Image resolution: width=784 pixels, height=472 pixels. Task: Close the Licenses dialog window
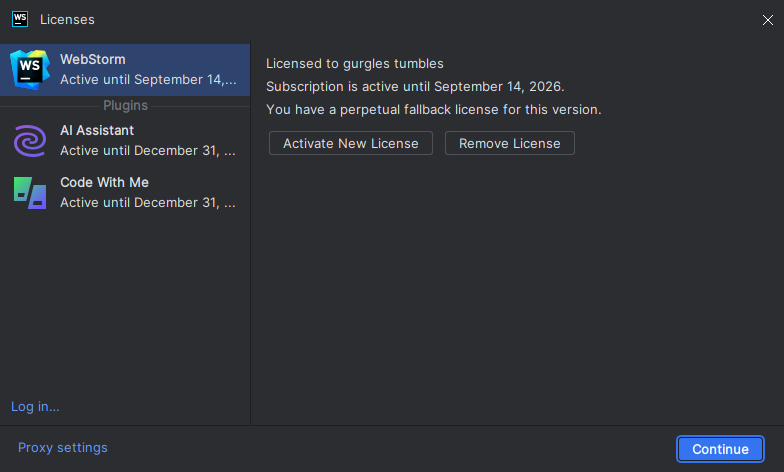pos(767,19)
